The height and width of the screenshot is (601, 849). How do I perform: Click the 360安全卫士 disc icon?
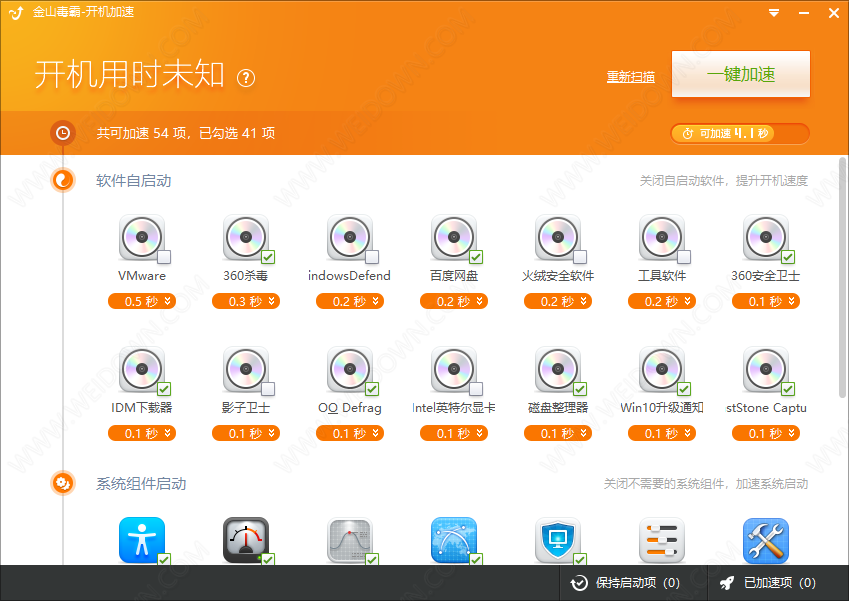tap(766, 237)
